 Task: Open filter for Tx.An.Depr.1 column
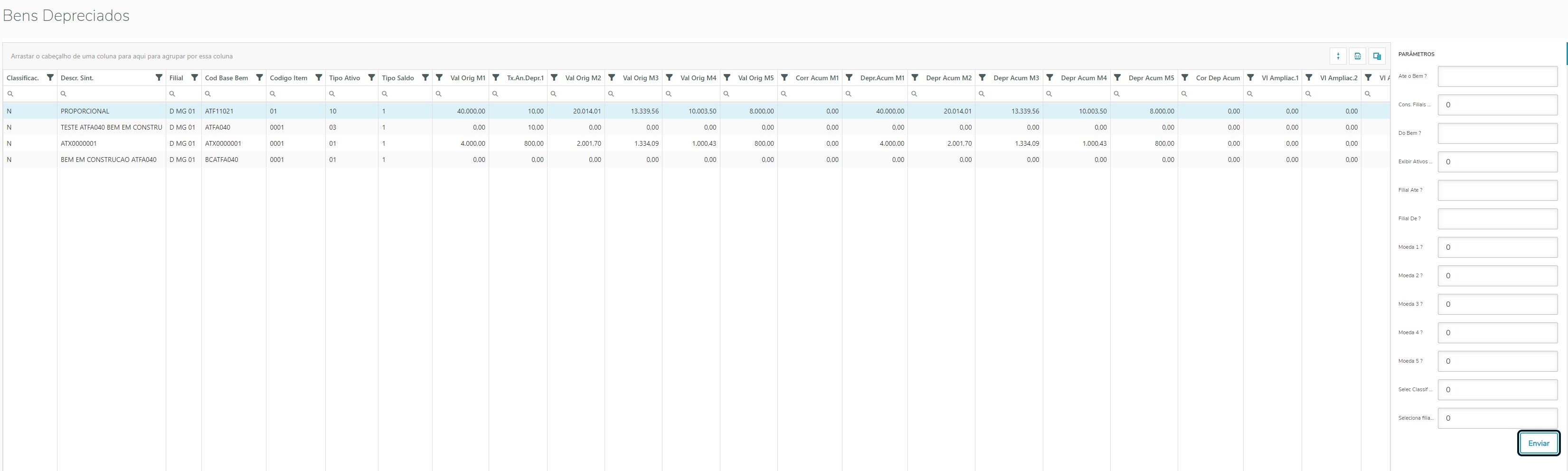coord(495,78)
